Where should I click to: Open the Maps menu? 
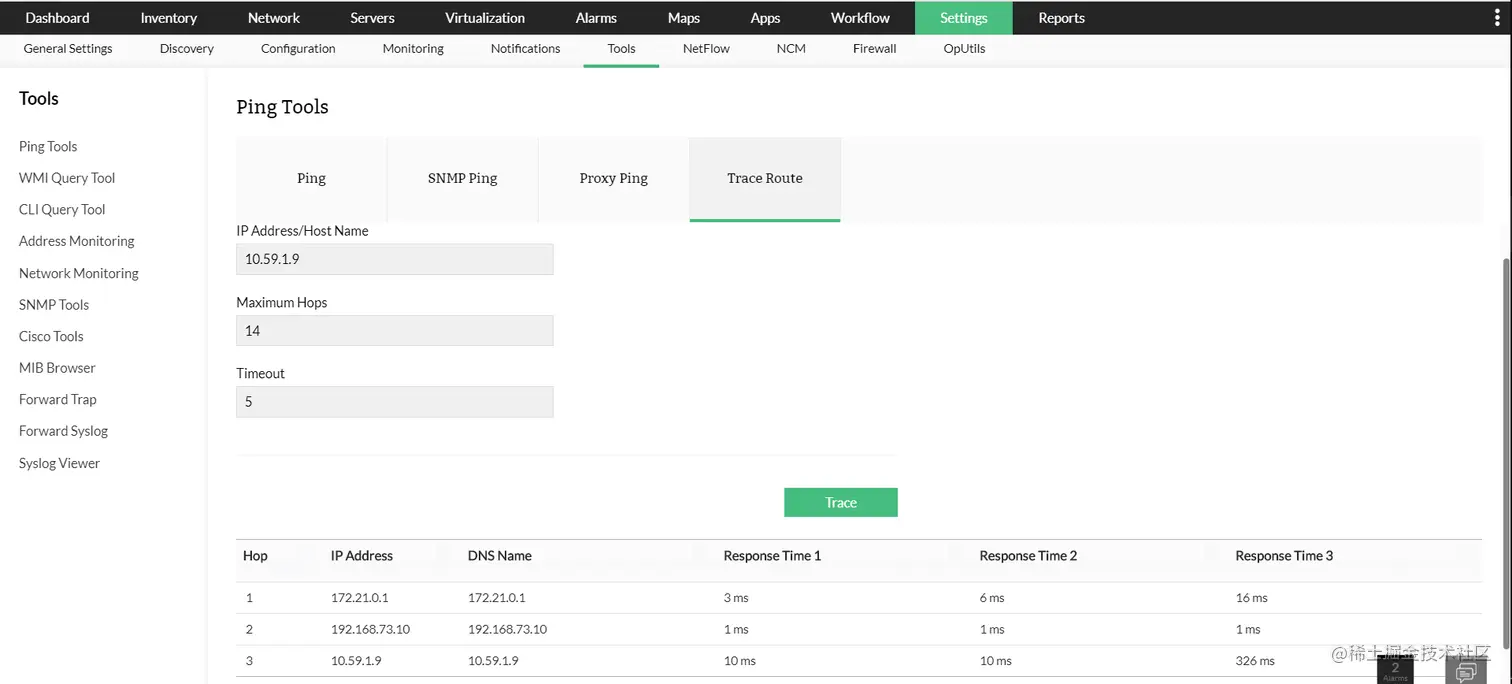[683, 17]
